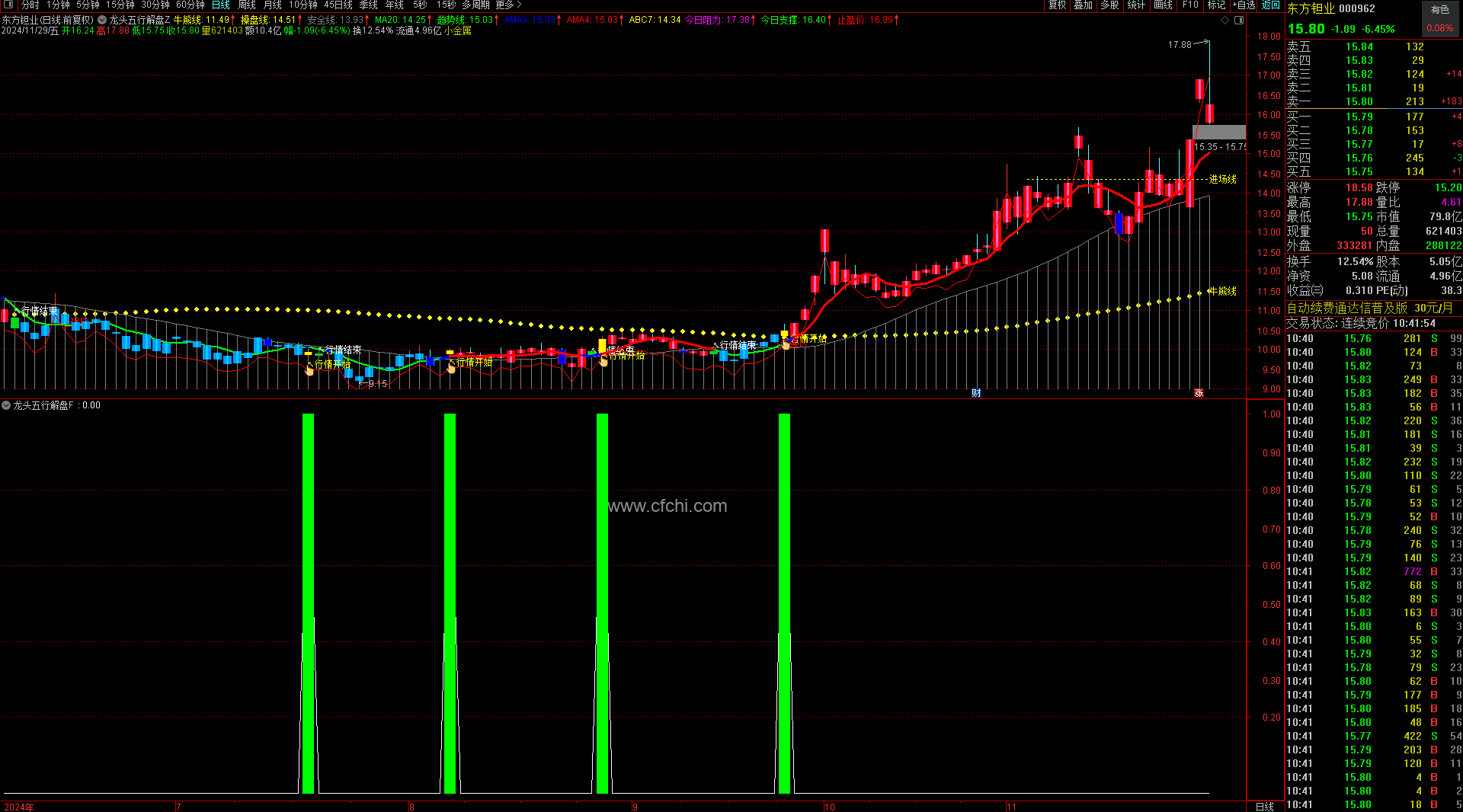Image resolution: width=1463 pixels, height=812 pixels.
Task: Click the gray 15.35 price gap box
Action: point(1219,133)
